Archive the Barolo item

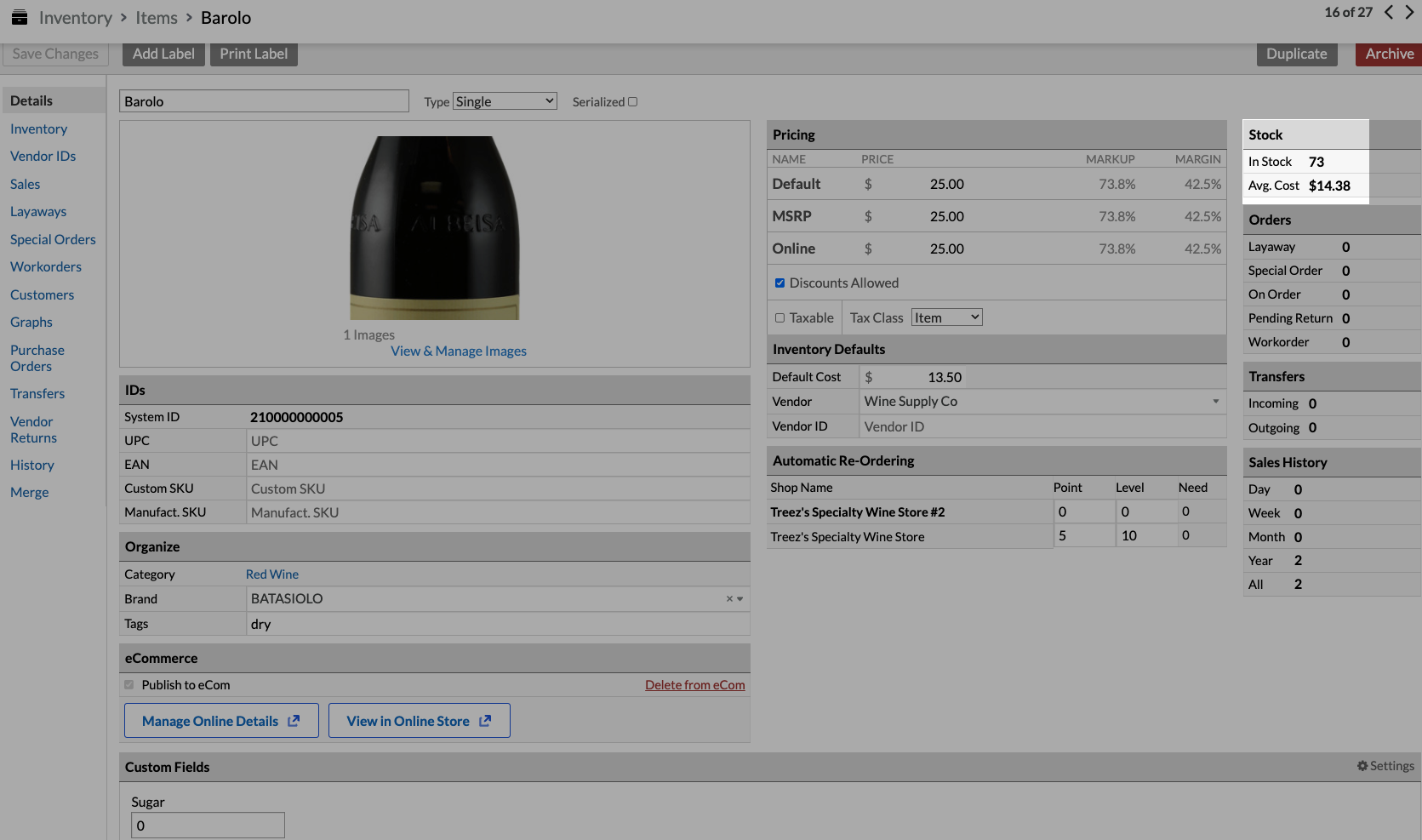click(x=1389, y=54)
